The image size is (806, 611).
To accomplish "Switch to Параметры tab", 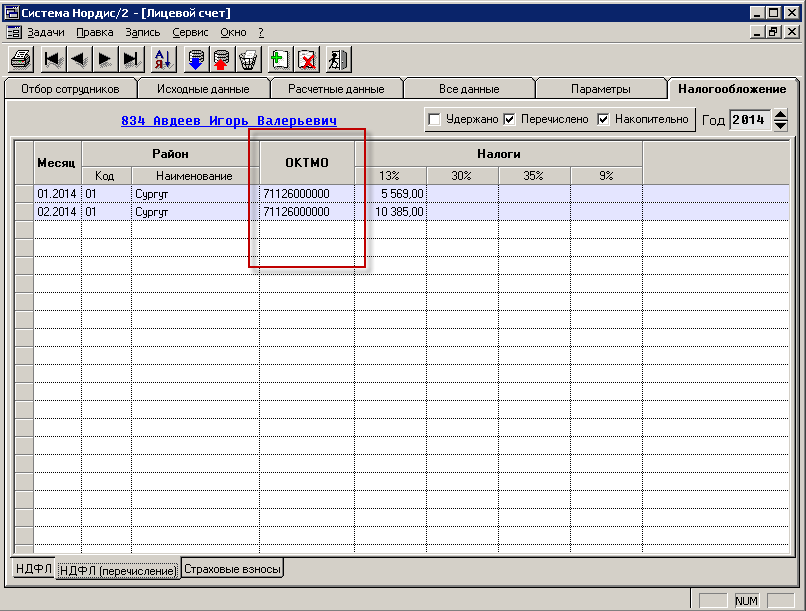I will pos(601,89).
